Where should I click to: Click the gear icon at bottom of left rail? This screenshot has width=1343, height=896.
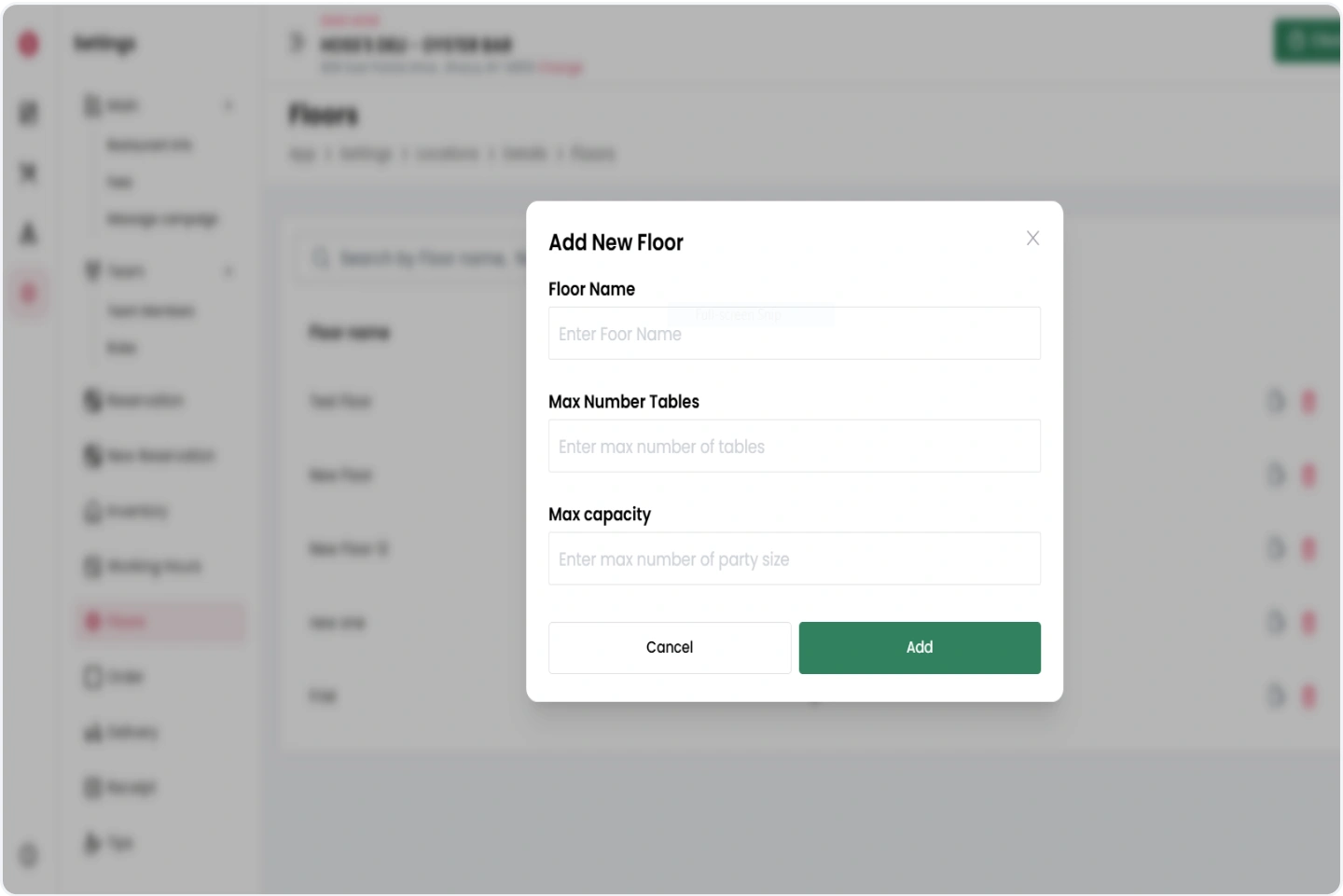(29, 855)
